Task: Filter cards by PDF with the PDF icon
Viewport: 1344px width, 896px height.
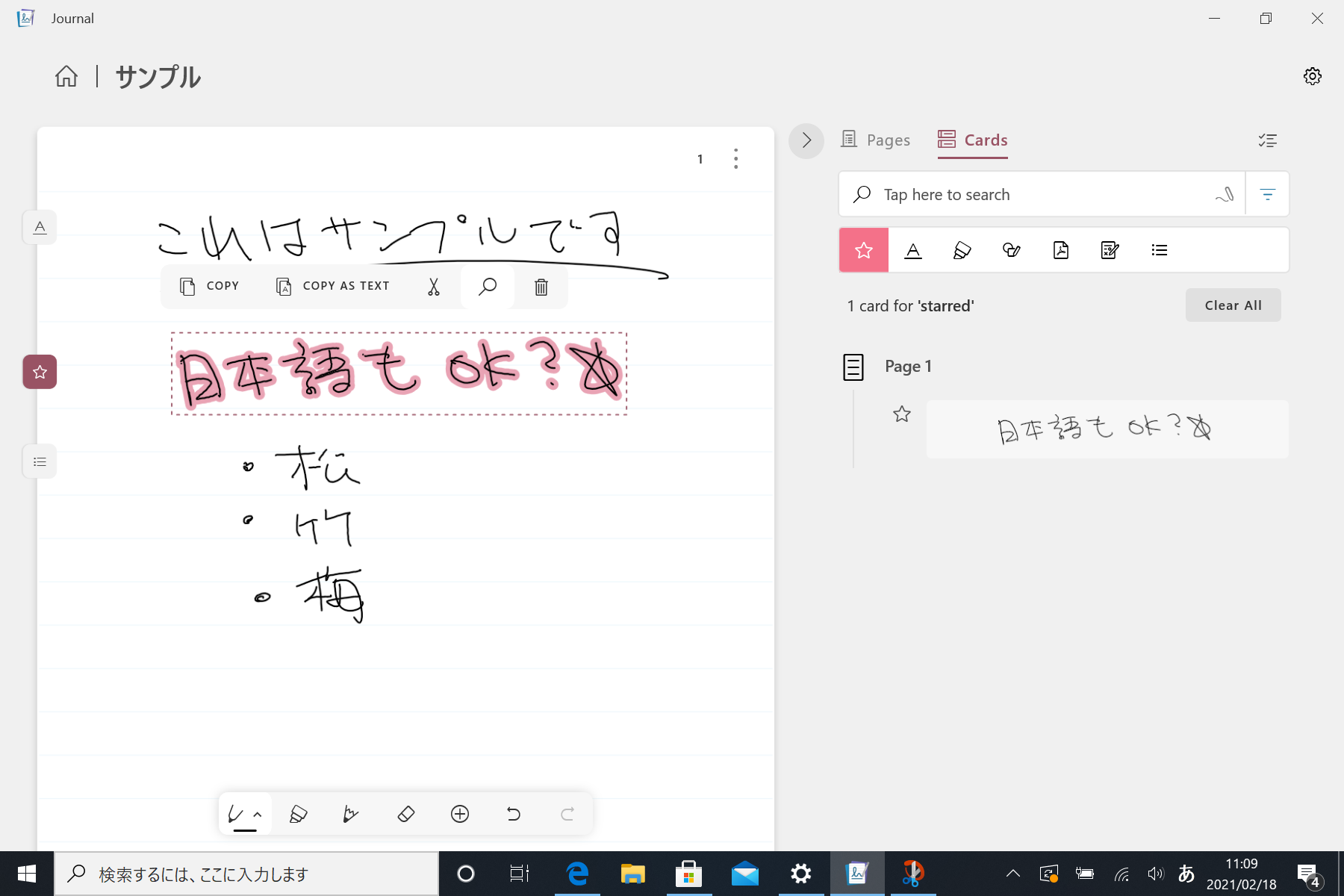Action: tap(1060, 250)
